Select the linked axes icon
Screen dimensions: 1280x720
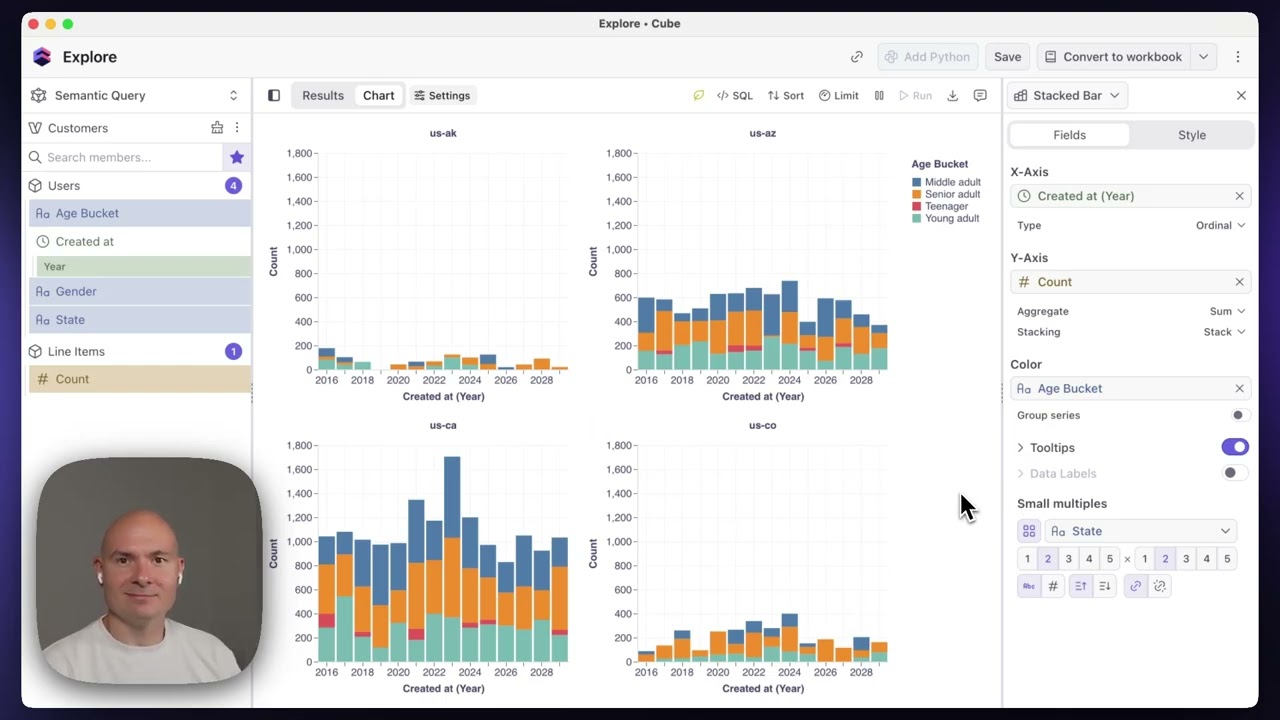[x=1135, y=586]
